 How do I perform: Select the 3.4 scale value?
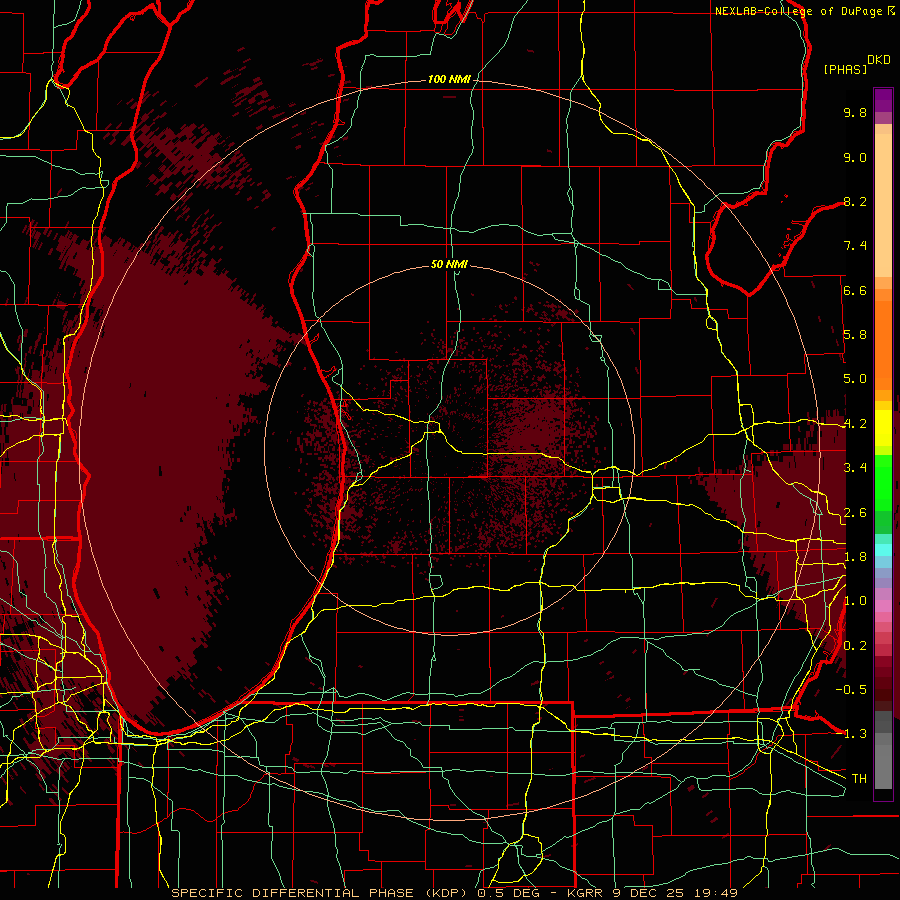[x=855, y=468]
